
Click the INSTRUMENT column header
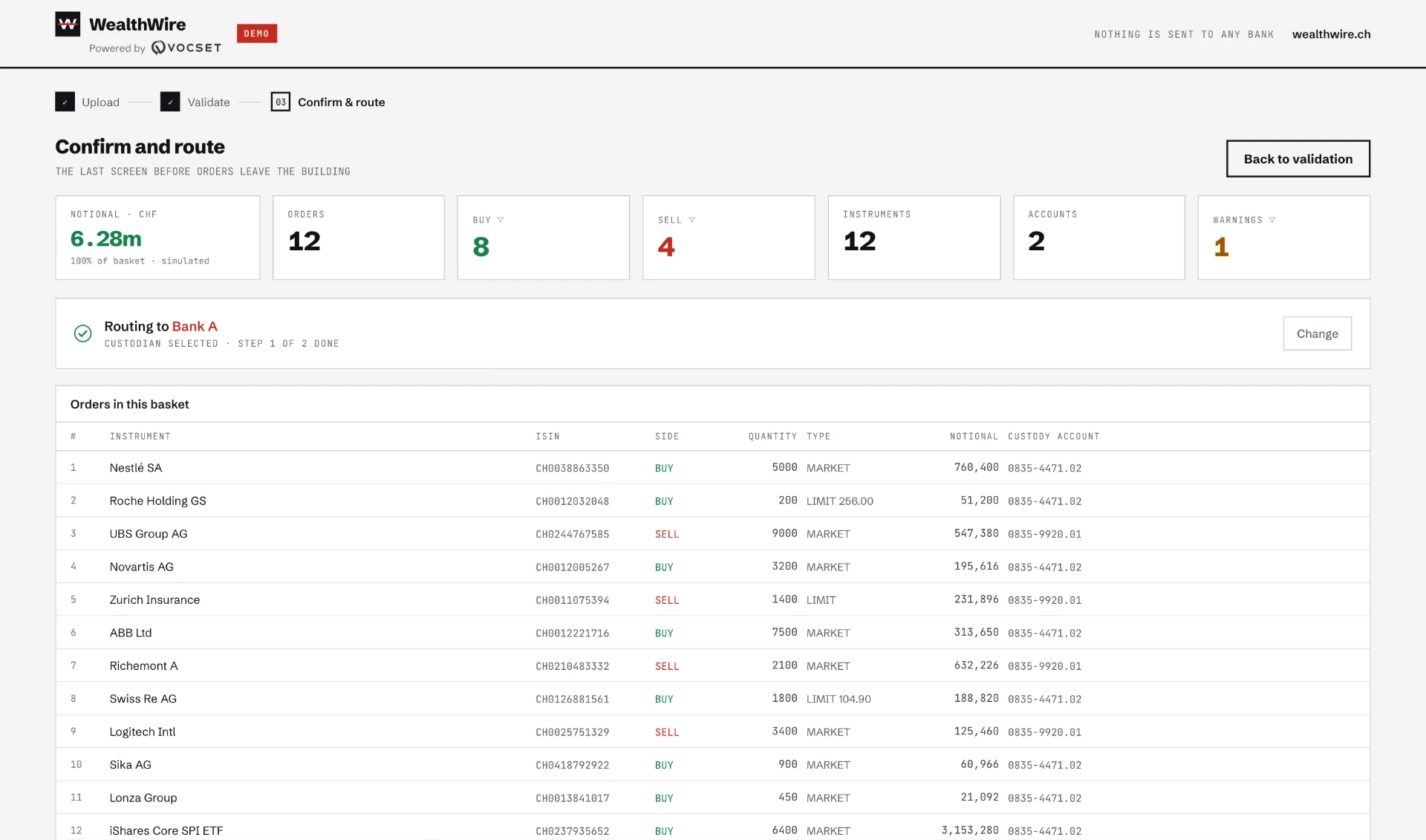pos(140,437)
